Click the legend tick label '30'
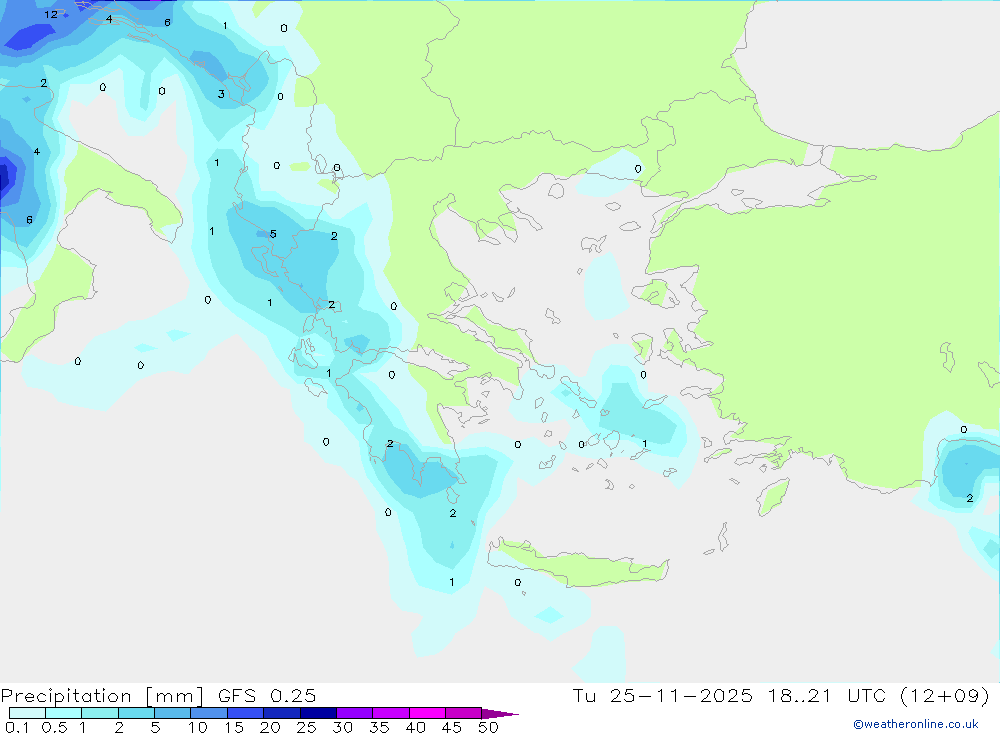The width and height of the screenshot is (1000, 733). pyautogui.click(x=343, y=727)
